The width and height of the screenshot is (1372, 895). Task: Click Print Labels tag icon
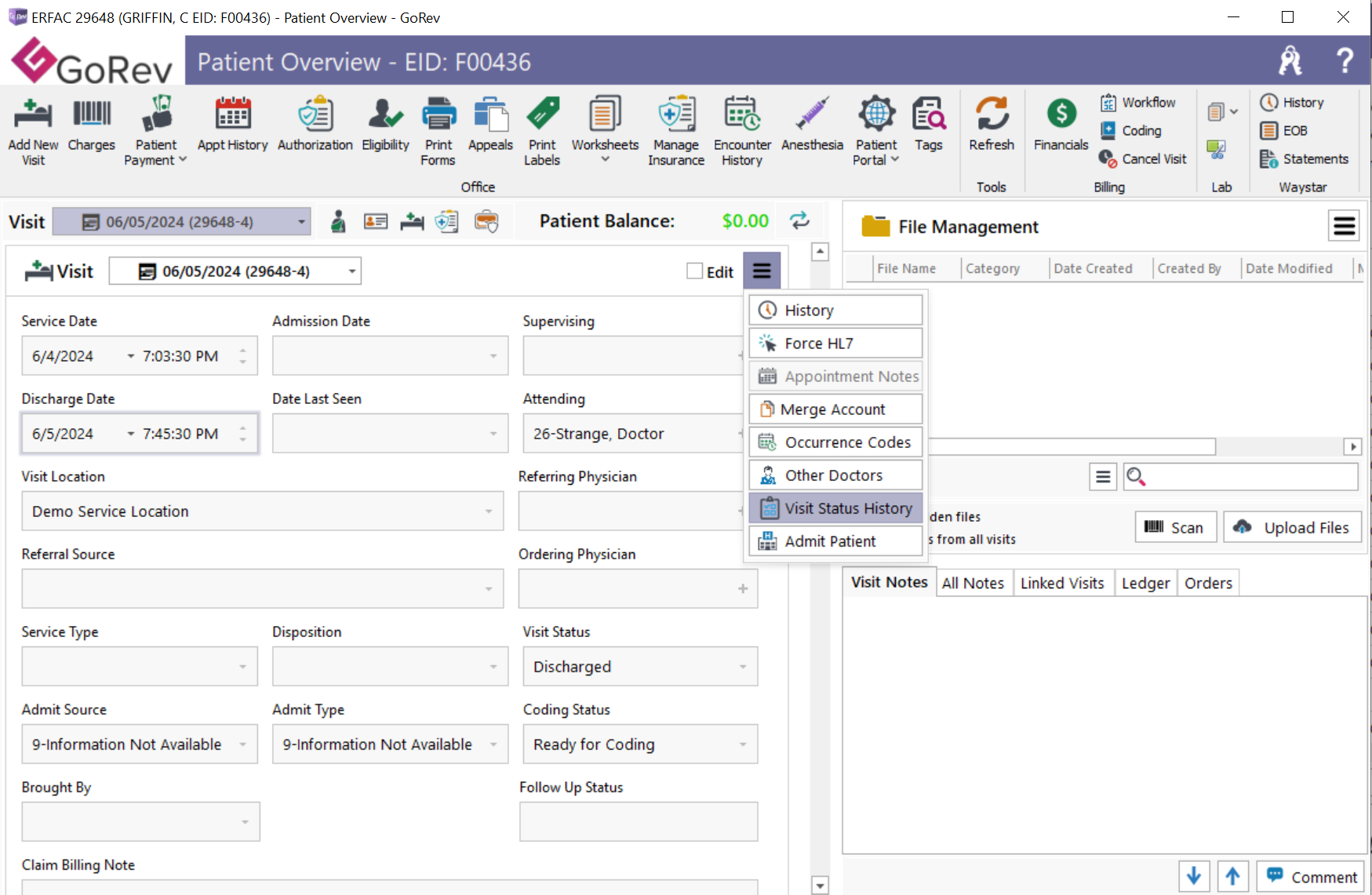click(543, 114)
